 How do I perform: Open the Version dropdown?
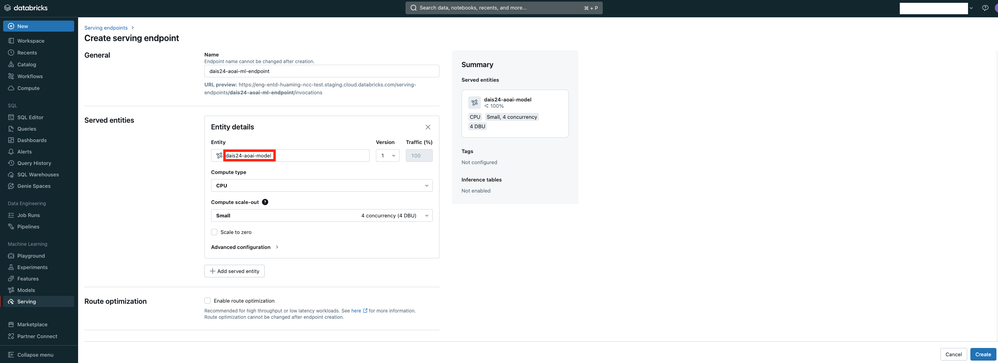point(388,155)
